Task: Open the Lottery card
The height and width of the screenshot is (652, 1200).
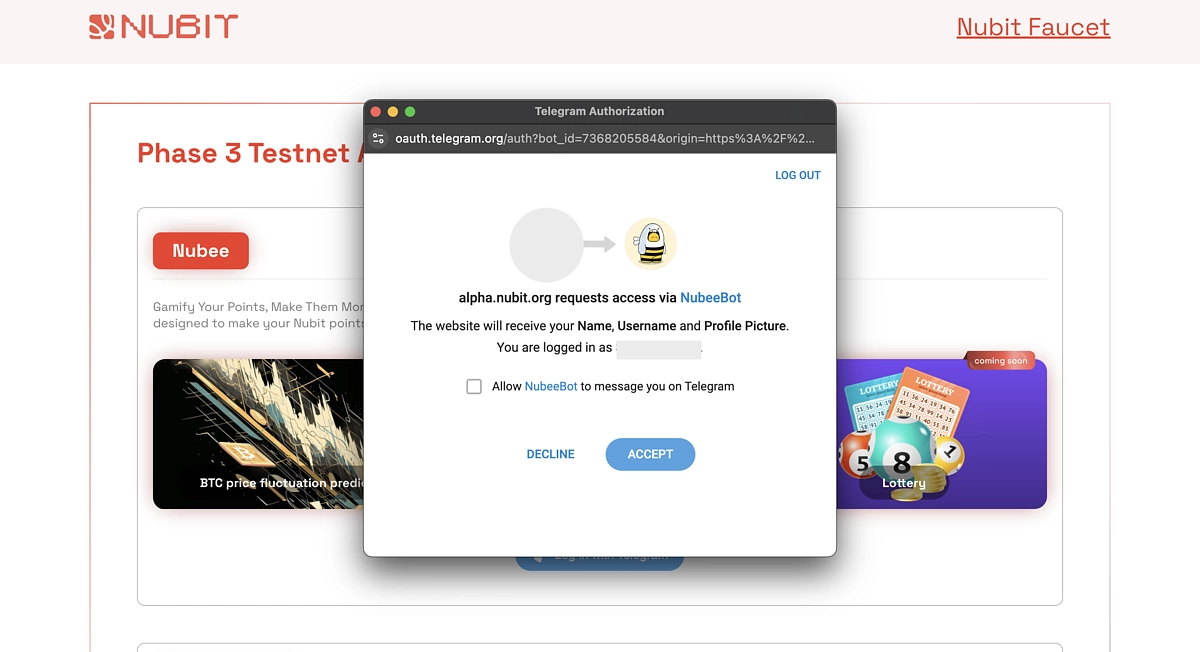Action: (941, 434)
